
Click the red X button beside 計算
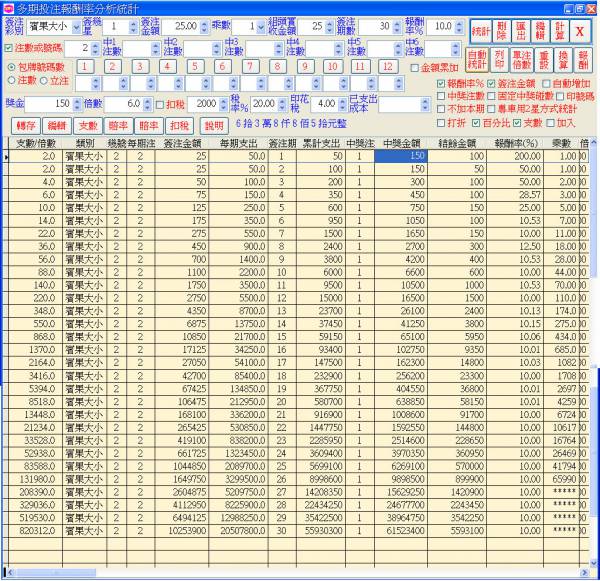[580, 31]
